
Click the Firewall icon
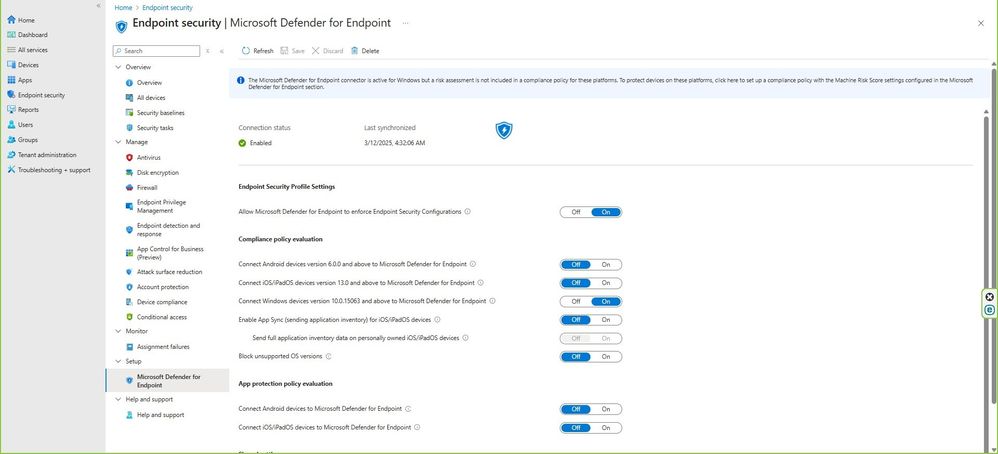pos(129,188)
